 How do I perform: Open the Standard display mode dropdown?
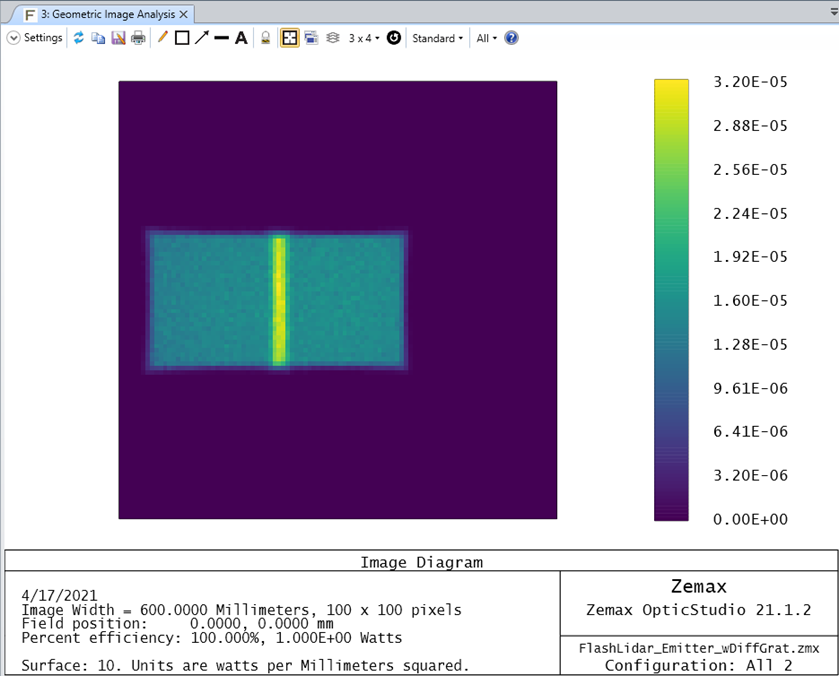click(437, 38)
